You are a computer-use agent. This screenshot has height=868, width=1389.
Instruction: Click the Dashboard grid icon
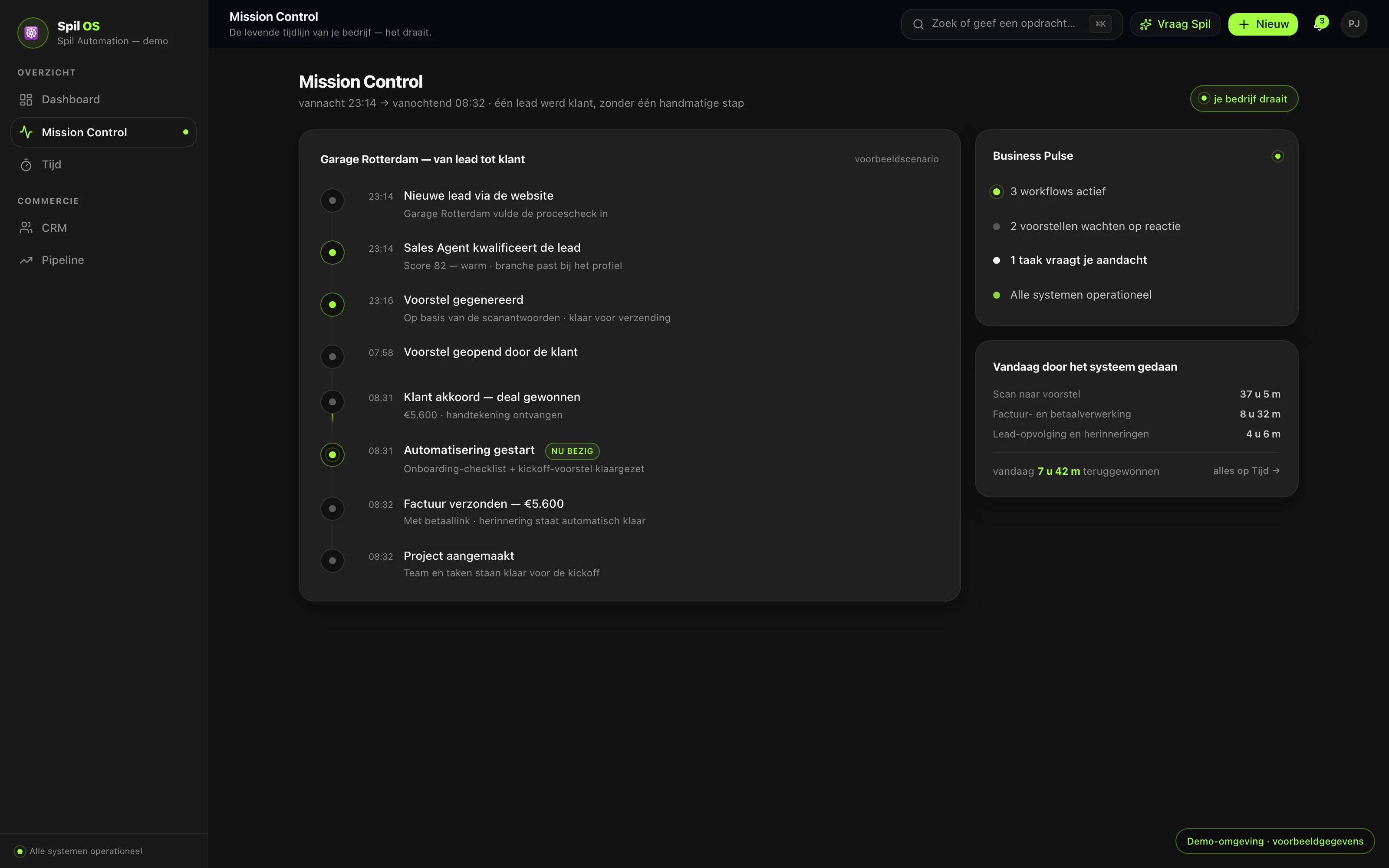point(26,100)
